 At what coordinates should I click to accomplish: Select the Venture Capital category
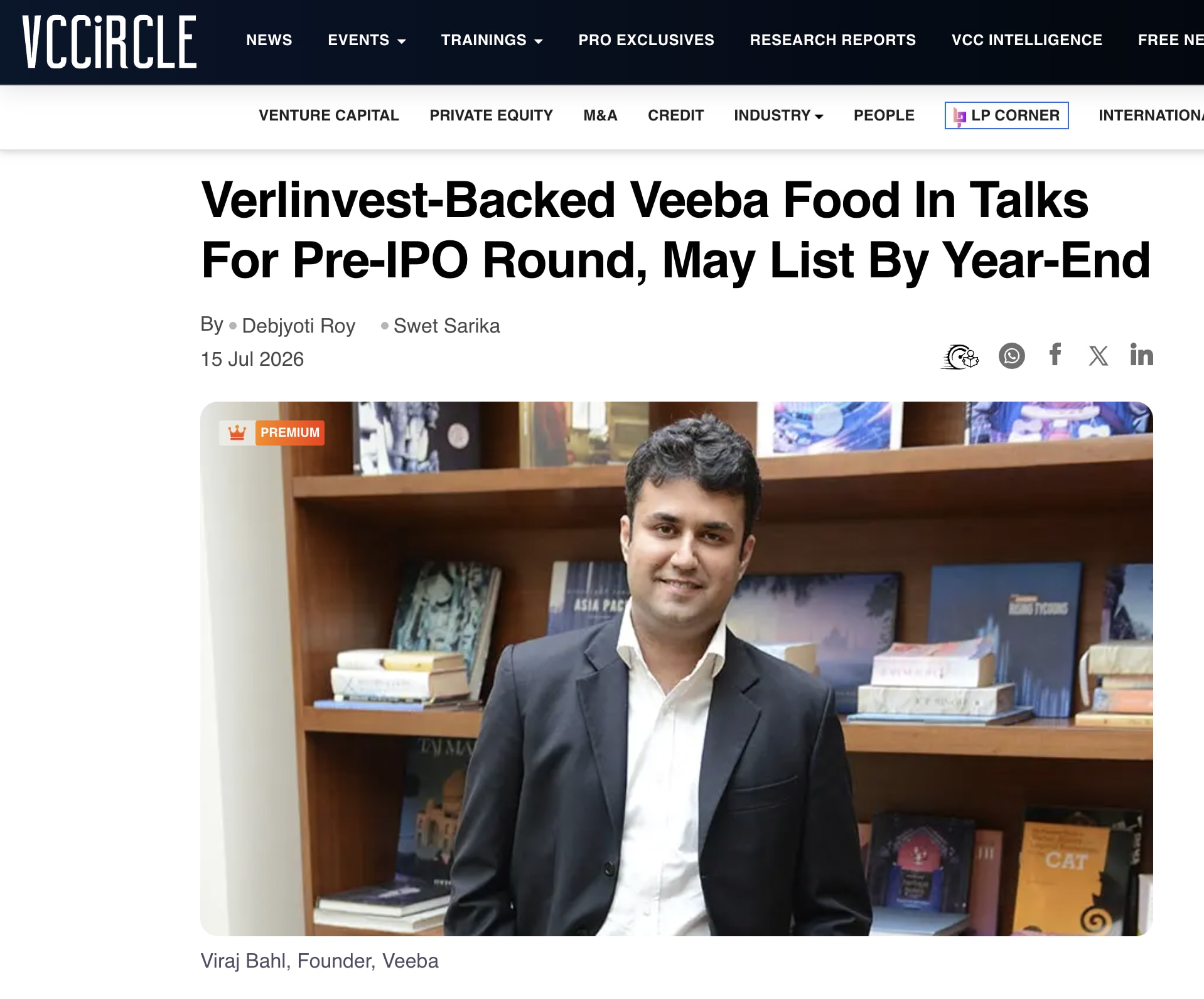click(328, 115)
